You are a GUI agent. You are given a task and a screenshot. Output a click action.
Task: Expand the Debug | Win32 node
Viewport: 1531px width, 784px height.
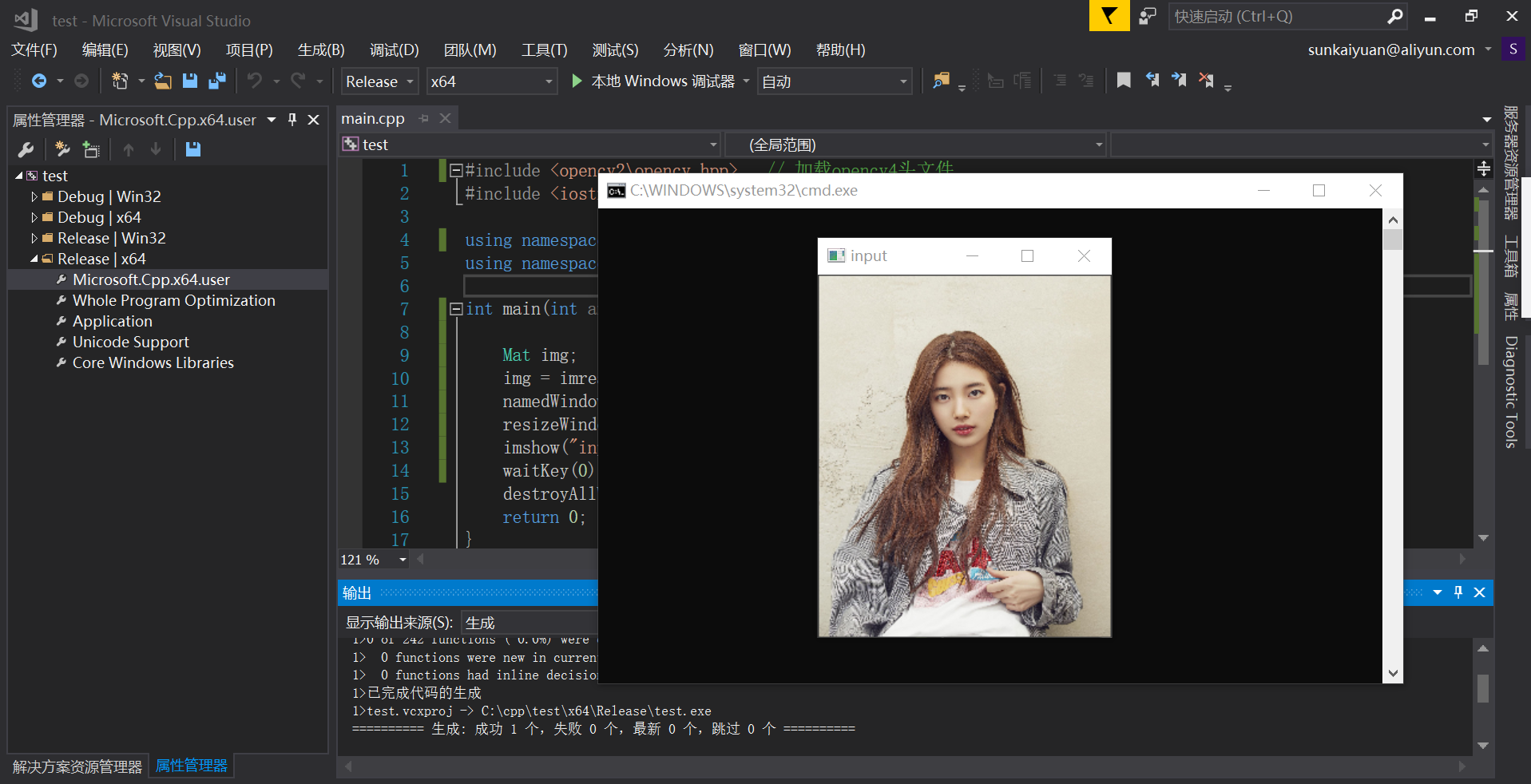click(x=34, y=196)
